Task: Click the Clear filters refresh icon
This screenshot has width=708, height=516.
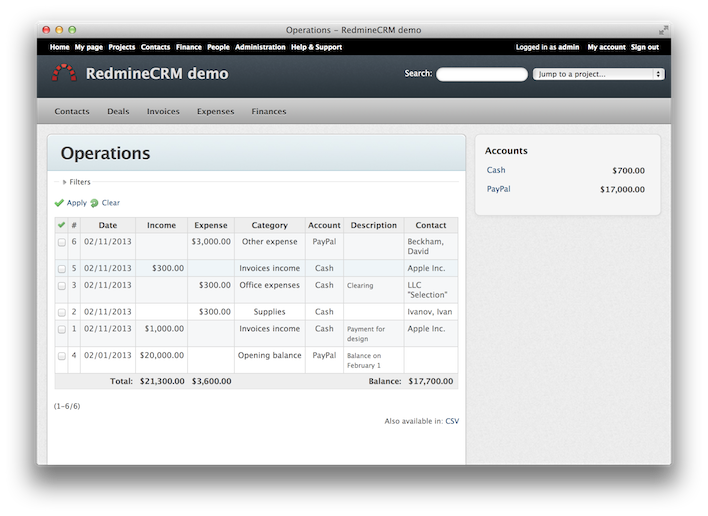Action: tap(94, 203)
